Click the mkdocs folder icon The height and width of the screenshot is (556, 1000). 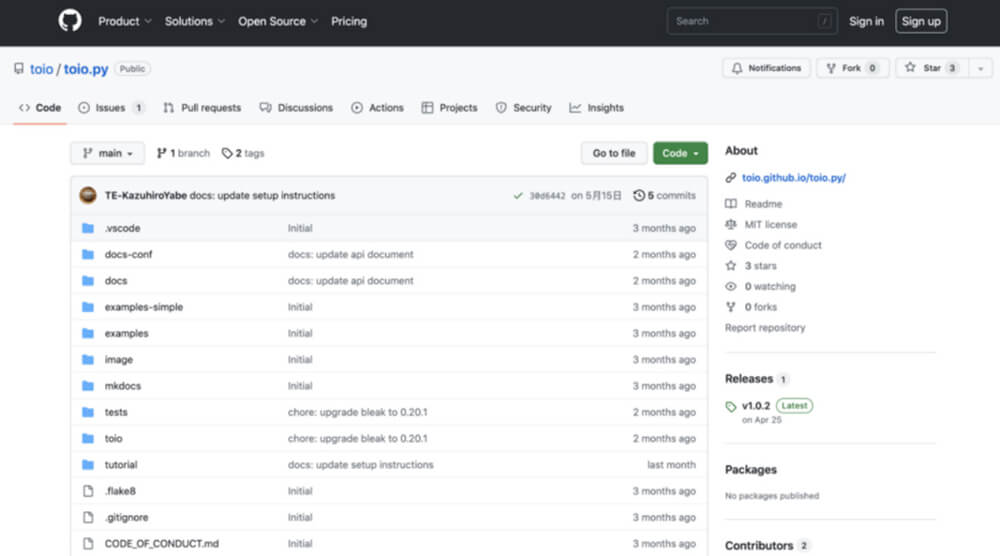[x=88, y=386]
